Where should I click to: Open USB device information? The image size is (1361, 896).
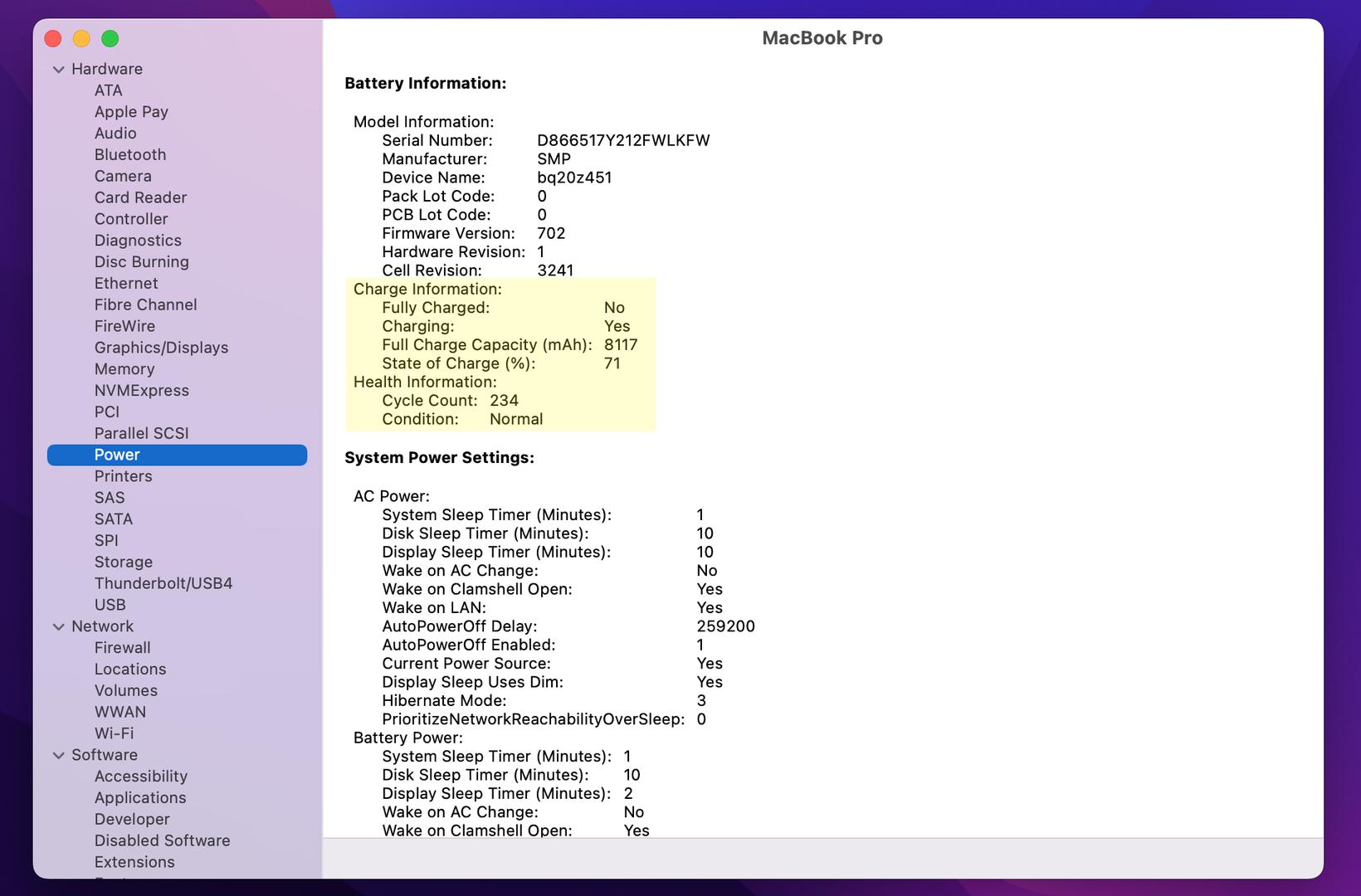pos(110,606)
